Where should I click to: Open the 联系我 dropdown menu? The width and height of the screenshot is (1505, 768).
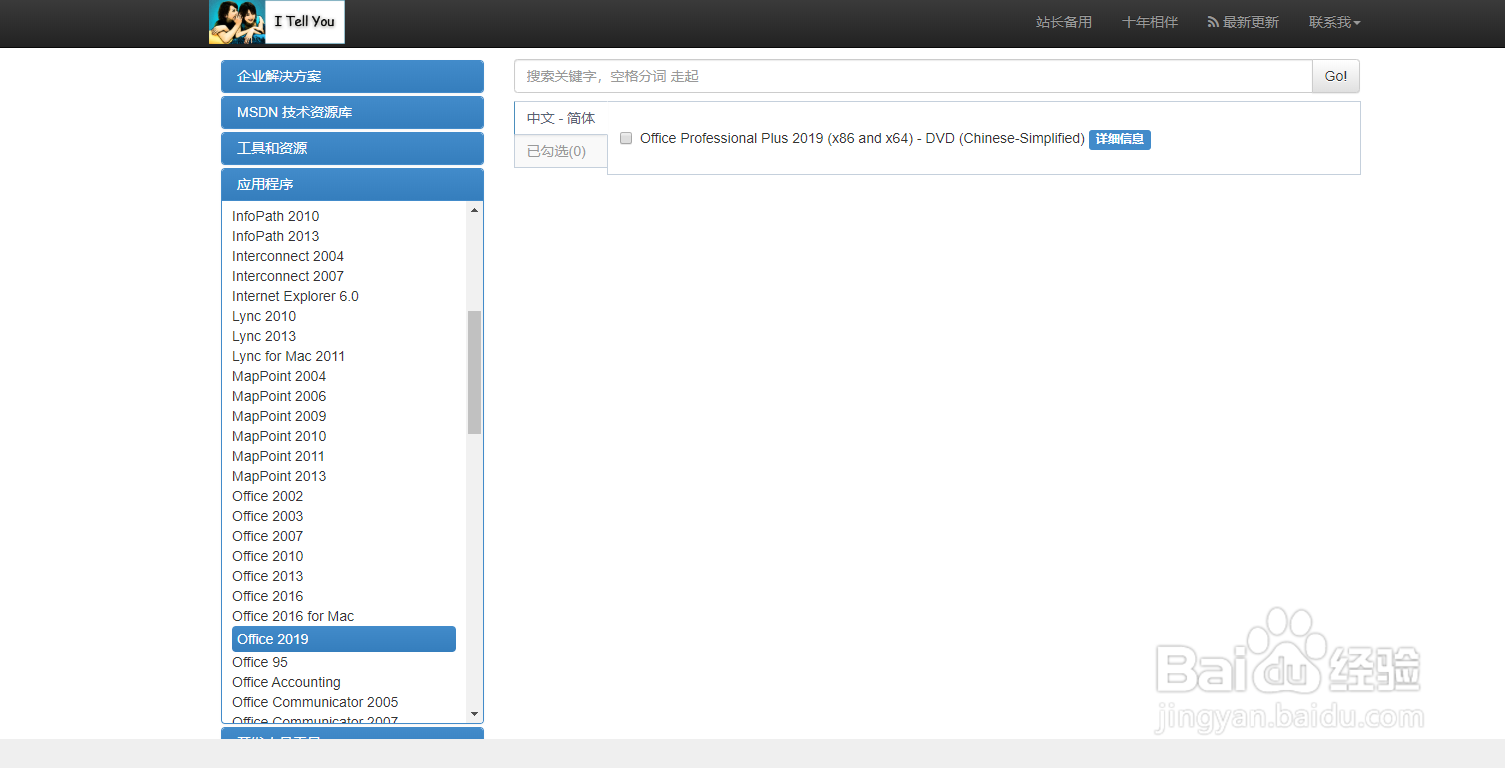(x=1335, y=22)
